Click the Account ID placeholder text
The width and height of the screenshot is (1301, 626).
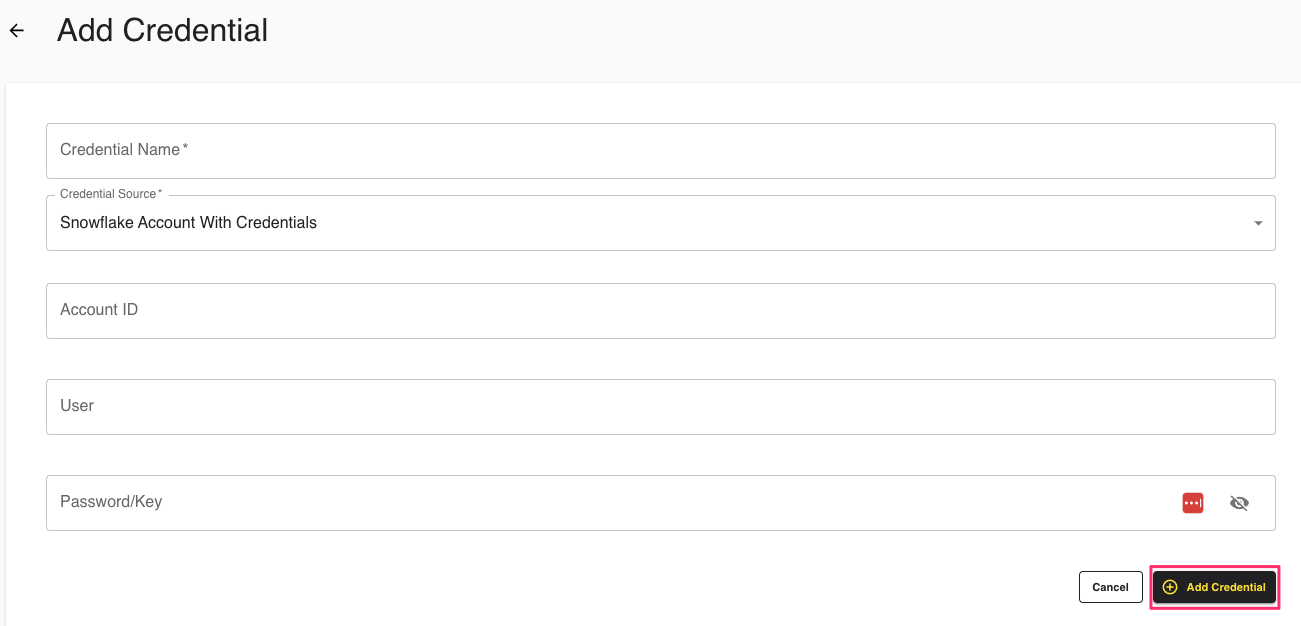(99, 310)
